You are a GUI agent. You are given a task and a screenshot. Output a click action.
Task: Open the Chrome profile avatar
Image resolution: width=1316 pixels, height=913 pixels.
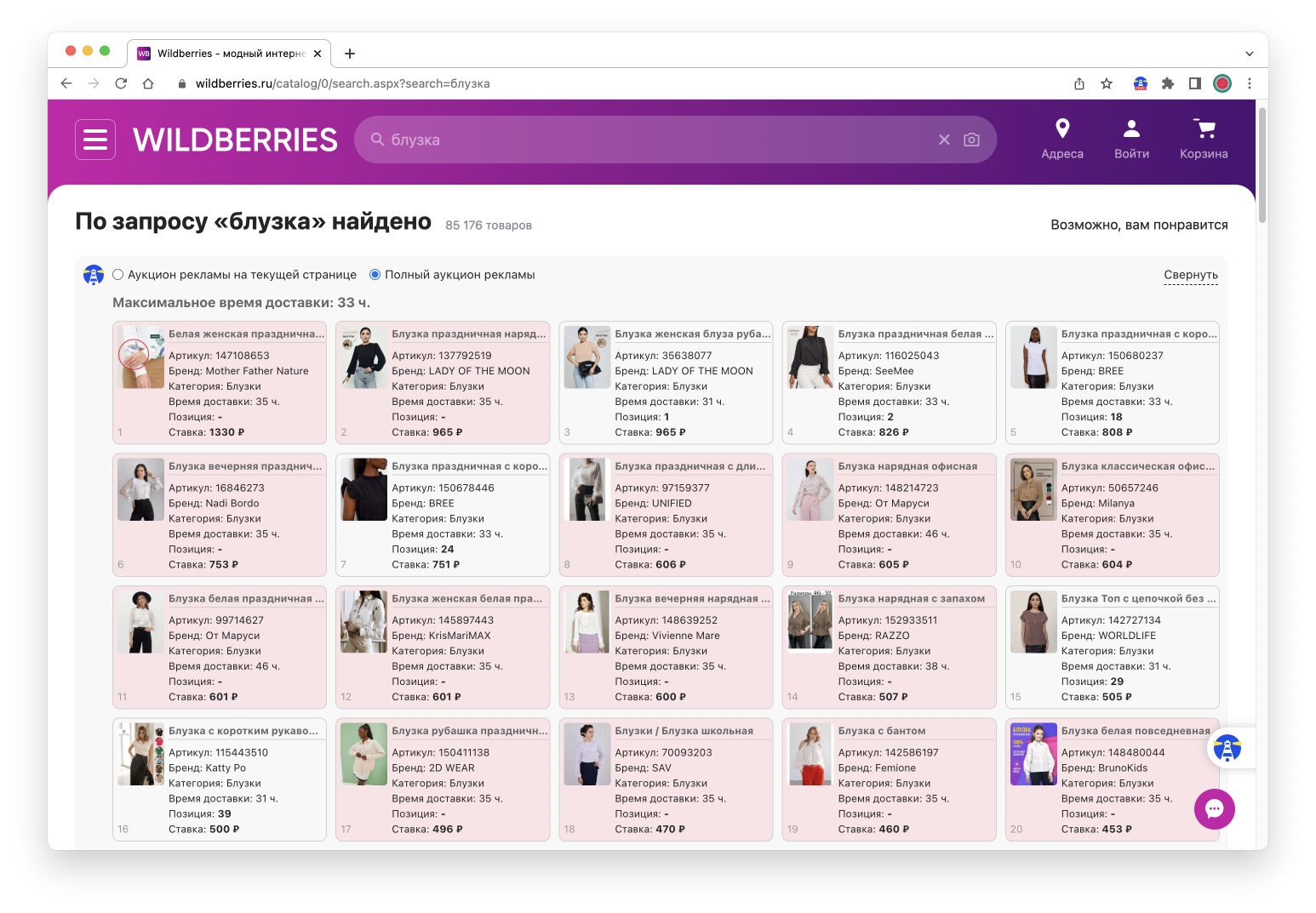coord(1222,83)
